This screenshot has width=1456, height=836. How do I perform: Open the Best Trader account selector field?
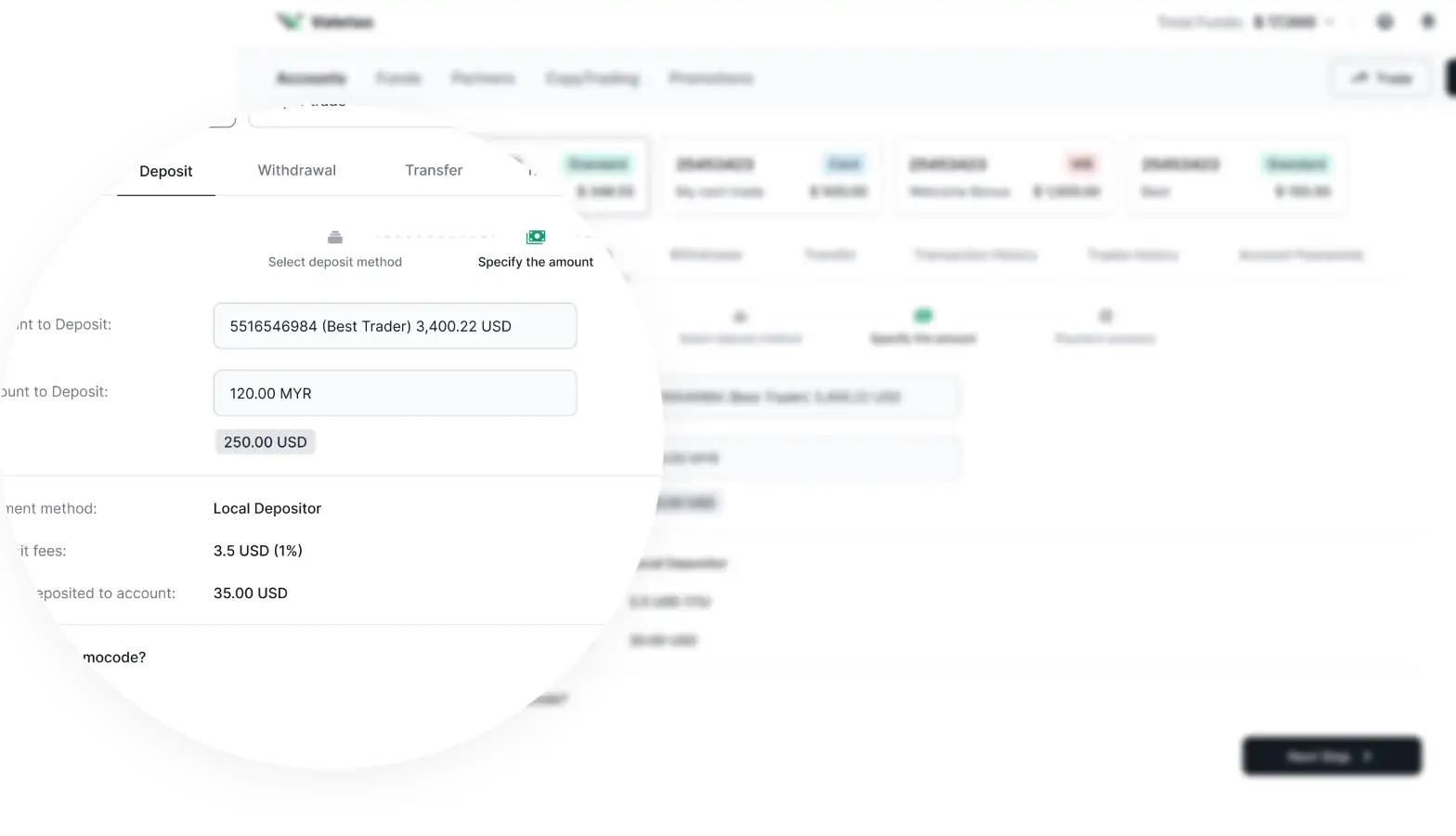click(x=395, y=326)
